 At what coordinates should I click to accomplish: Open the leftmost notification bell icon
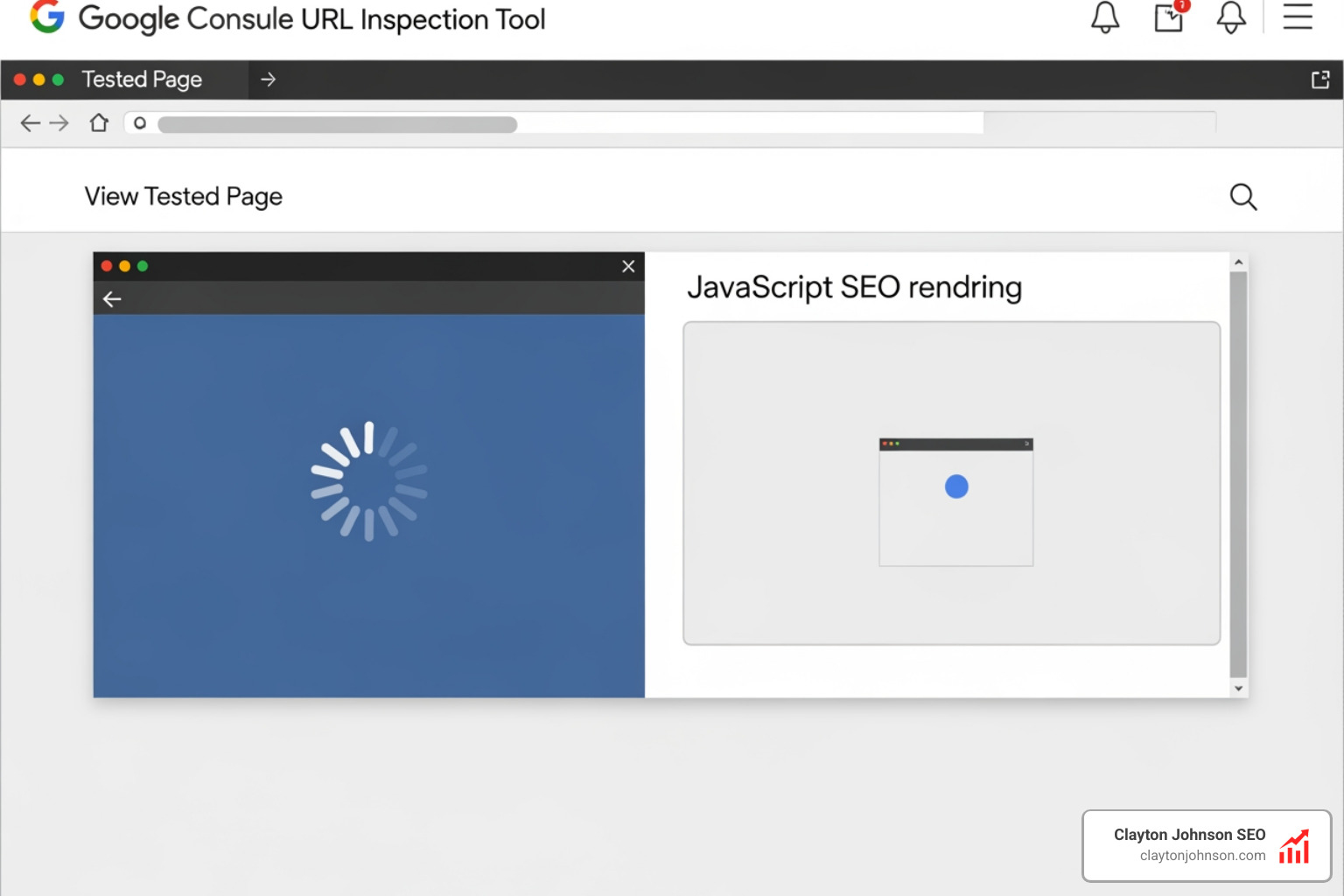click(1105, 16)
